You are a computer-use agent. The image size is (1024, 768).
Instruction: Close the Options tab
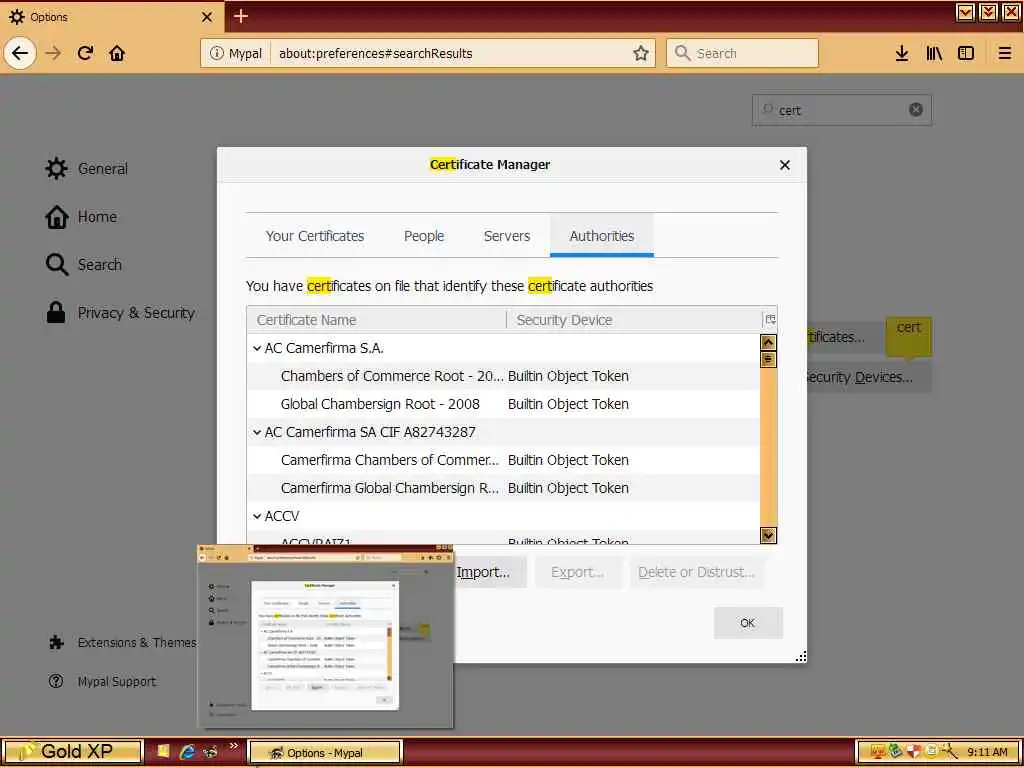click(x=207, y=17)
